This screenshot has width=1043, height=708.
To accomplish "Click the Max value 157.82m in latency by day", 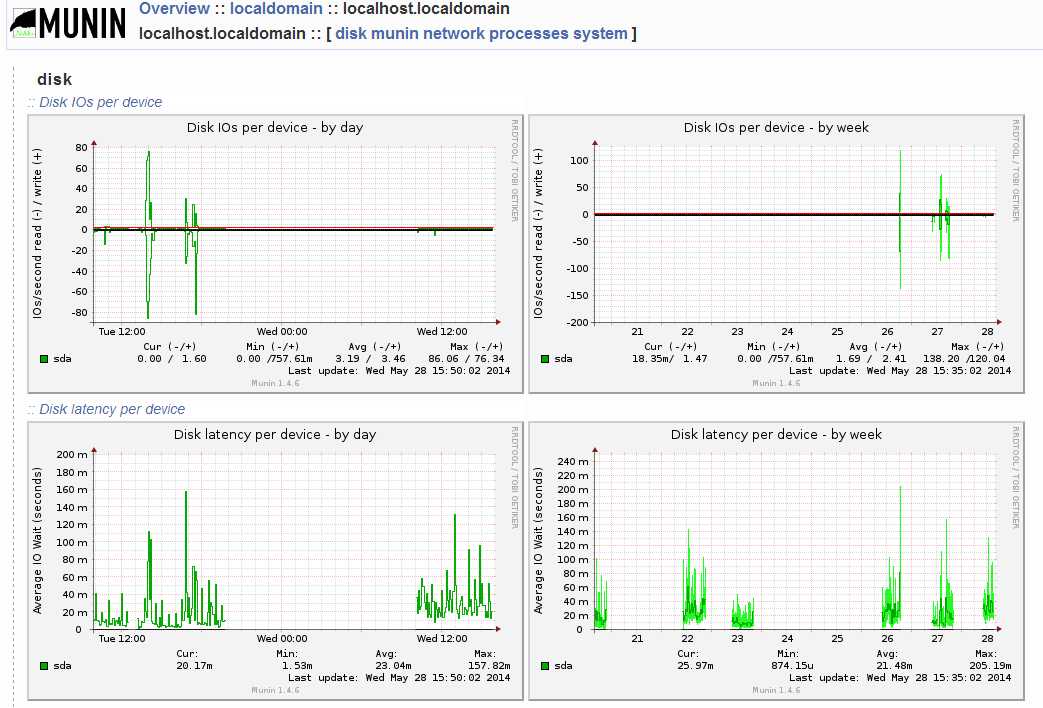I will tap(489, 665).
